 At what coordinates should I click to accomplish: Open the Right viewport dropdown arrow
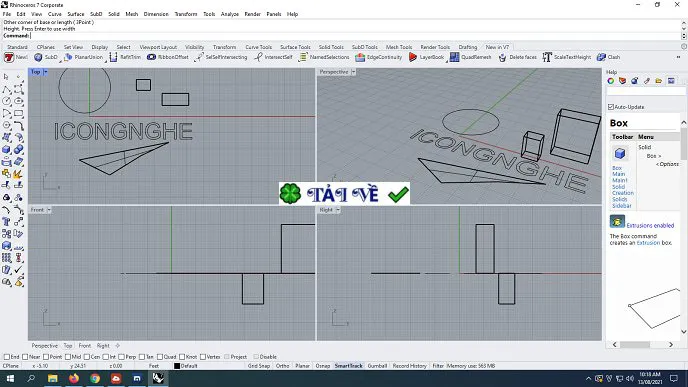pos(338,210)
